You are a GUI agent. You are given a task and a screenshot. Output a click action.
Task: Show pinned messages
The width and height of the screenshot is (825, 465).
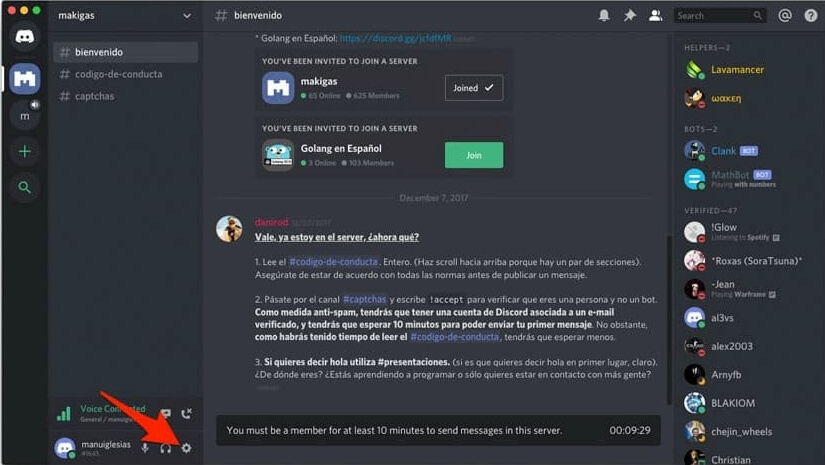pos(630,16)
